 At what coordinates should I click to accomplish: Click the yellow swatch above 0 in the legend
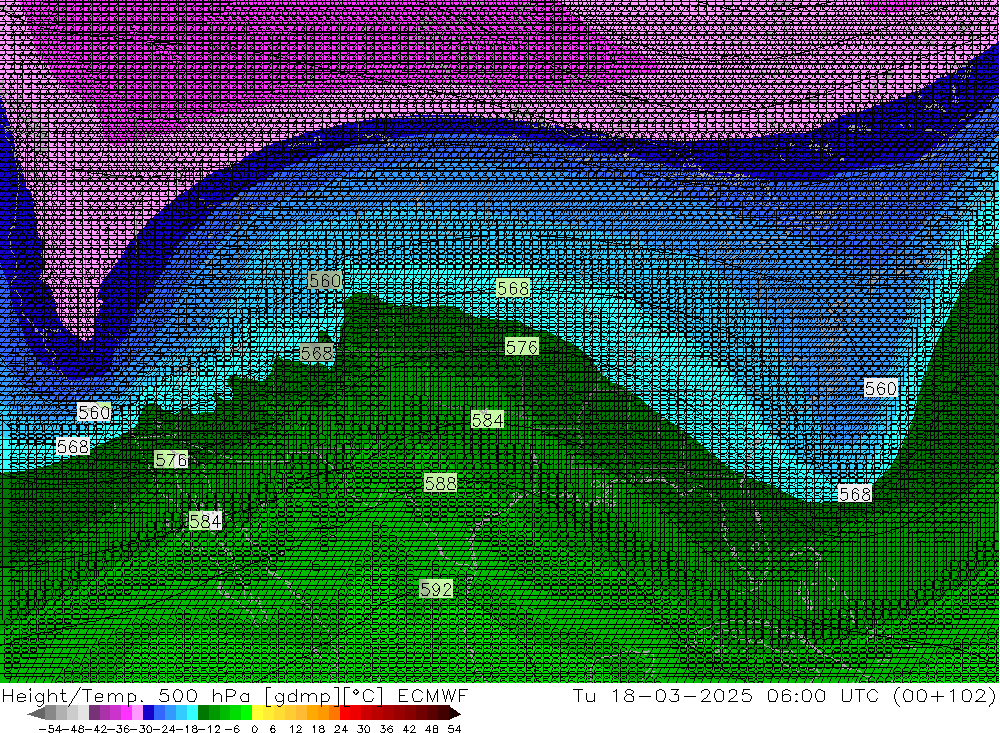(x=258, y=713)
